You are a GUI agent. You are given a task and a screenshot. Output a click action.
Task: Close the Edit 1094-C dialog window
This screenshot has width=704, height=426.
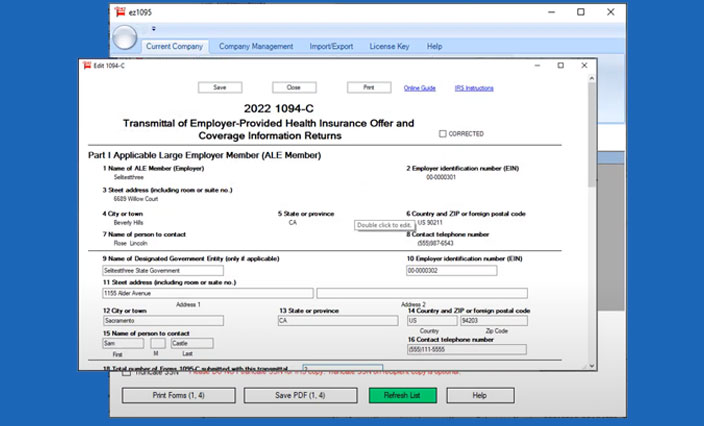coord(584,66)
